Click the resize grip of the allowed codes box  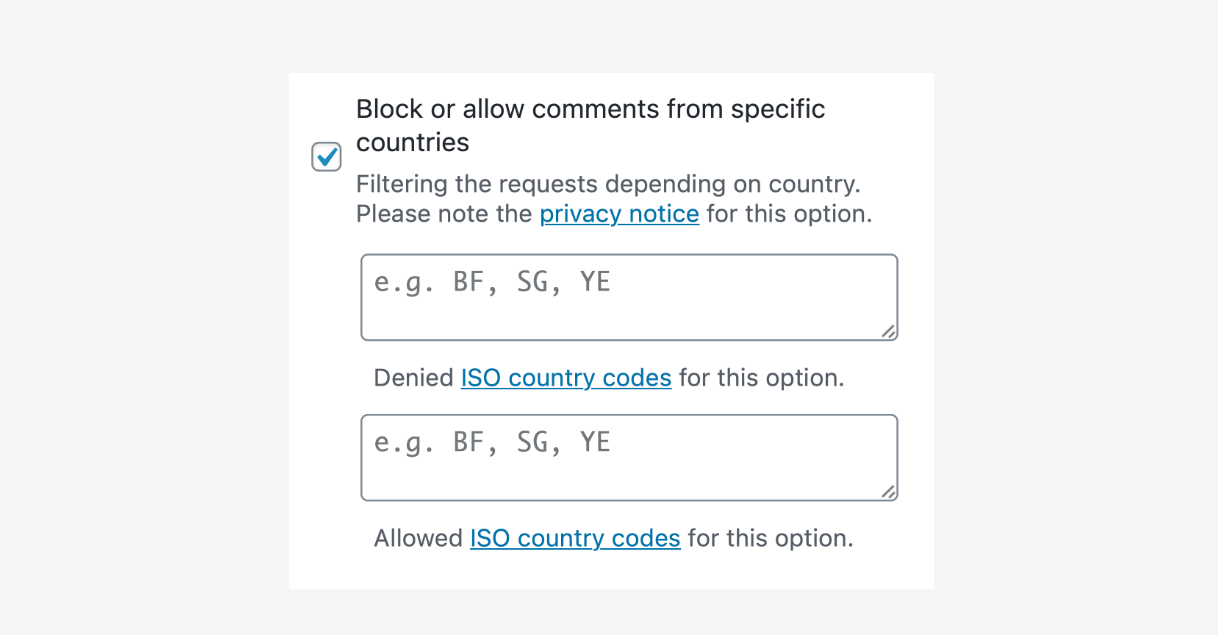tap(888, 491)
